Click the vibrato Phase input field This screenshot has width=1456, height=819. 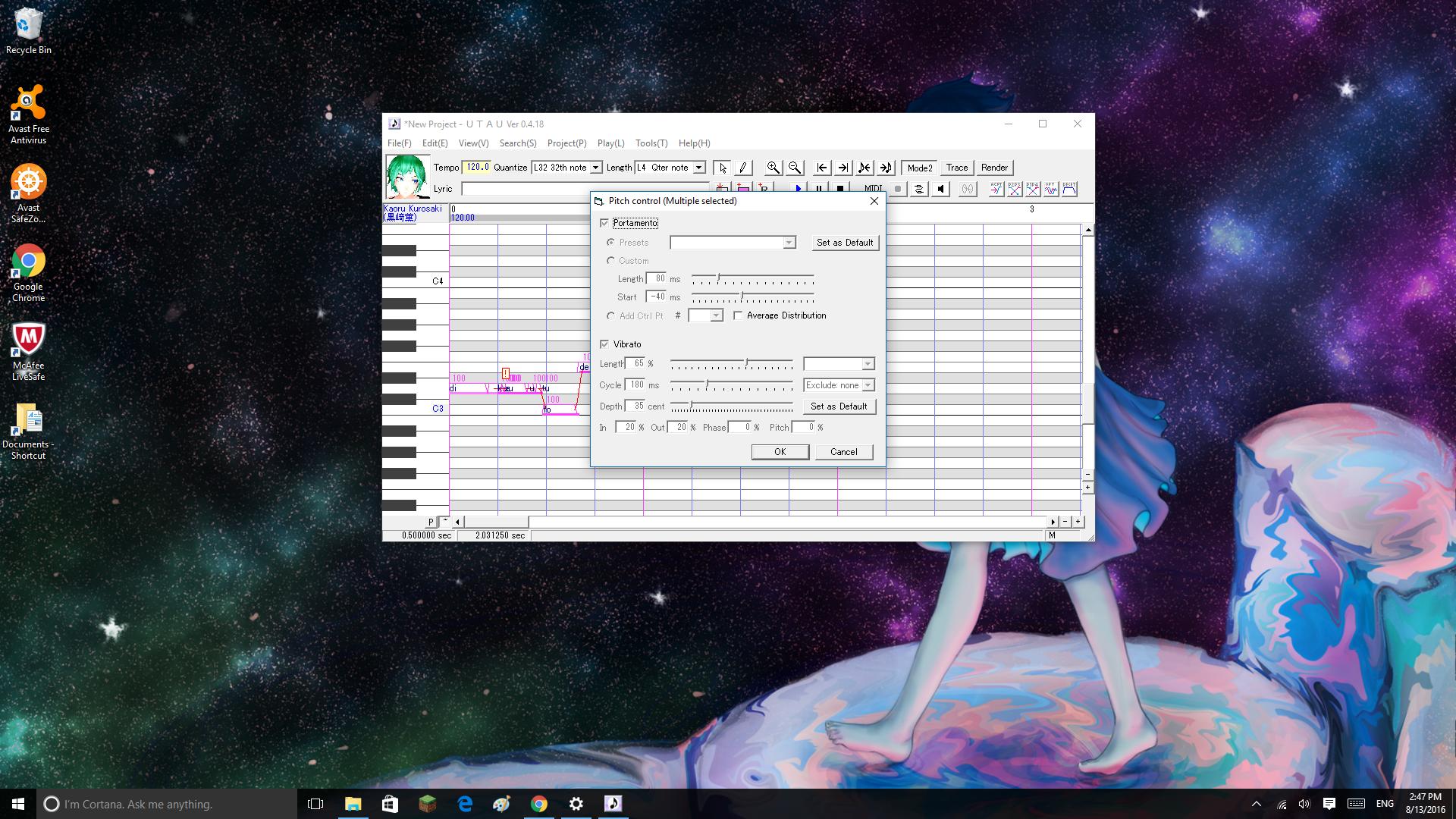740,428
